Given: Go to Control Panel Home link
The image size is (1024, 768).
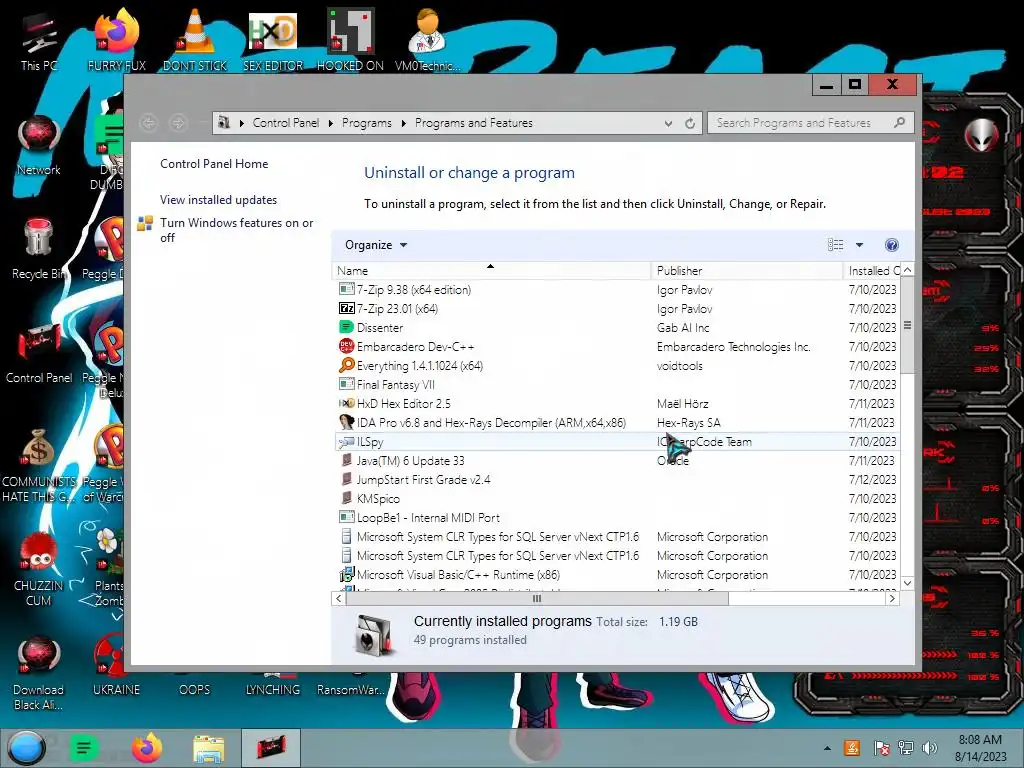Looking at the screenshot, I should pos(214,164).
